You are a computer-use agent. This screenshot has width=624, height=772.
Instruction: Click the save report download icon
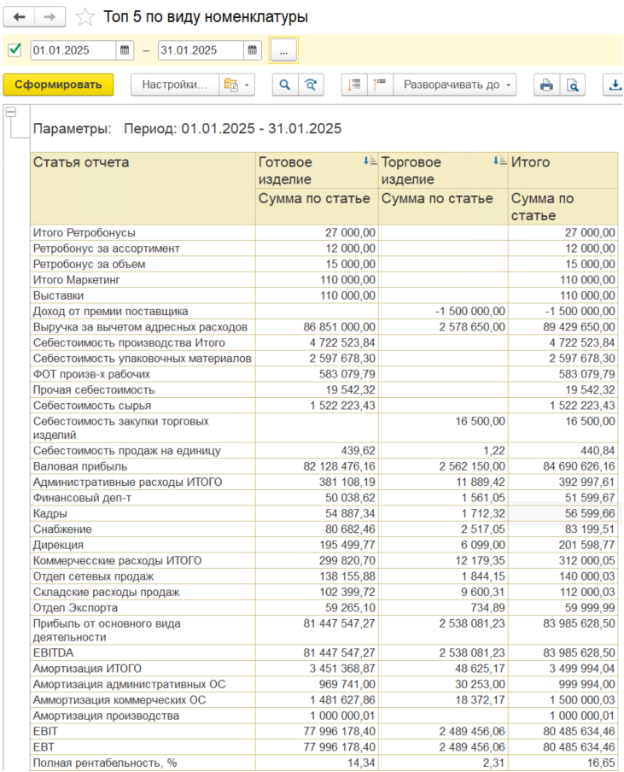click(x=613, y=85)
